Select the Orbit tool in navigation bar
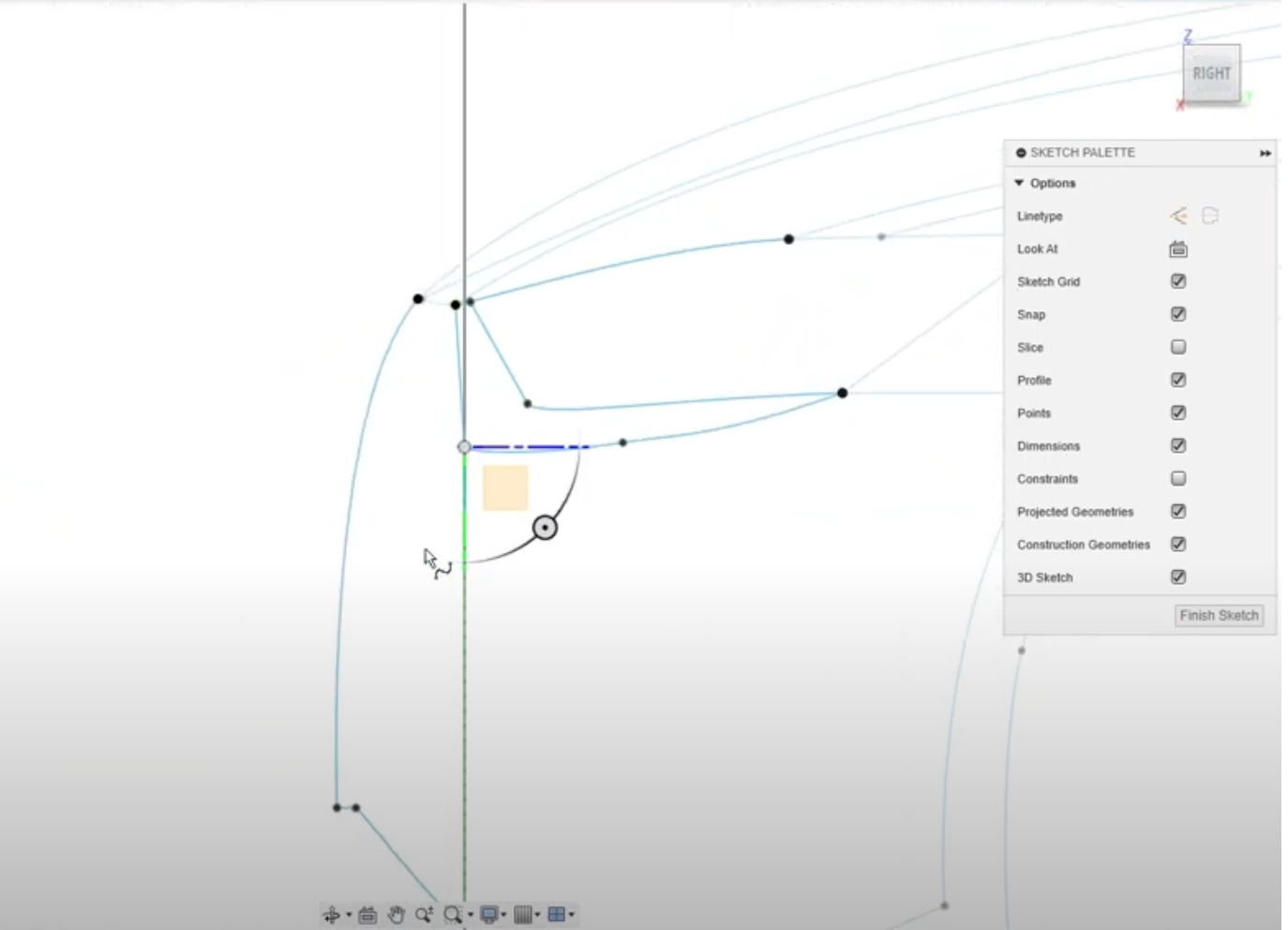This screenshot has width=1288, height=930. tap(331, 915)
